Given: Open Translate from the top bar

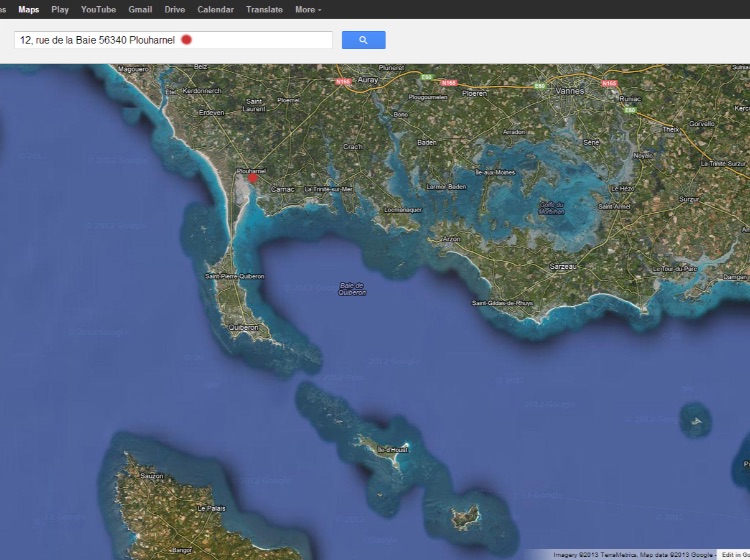Looking at the screenshot, I should [265, 9].
